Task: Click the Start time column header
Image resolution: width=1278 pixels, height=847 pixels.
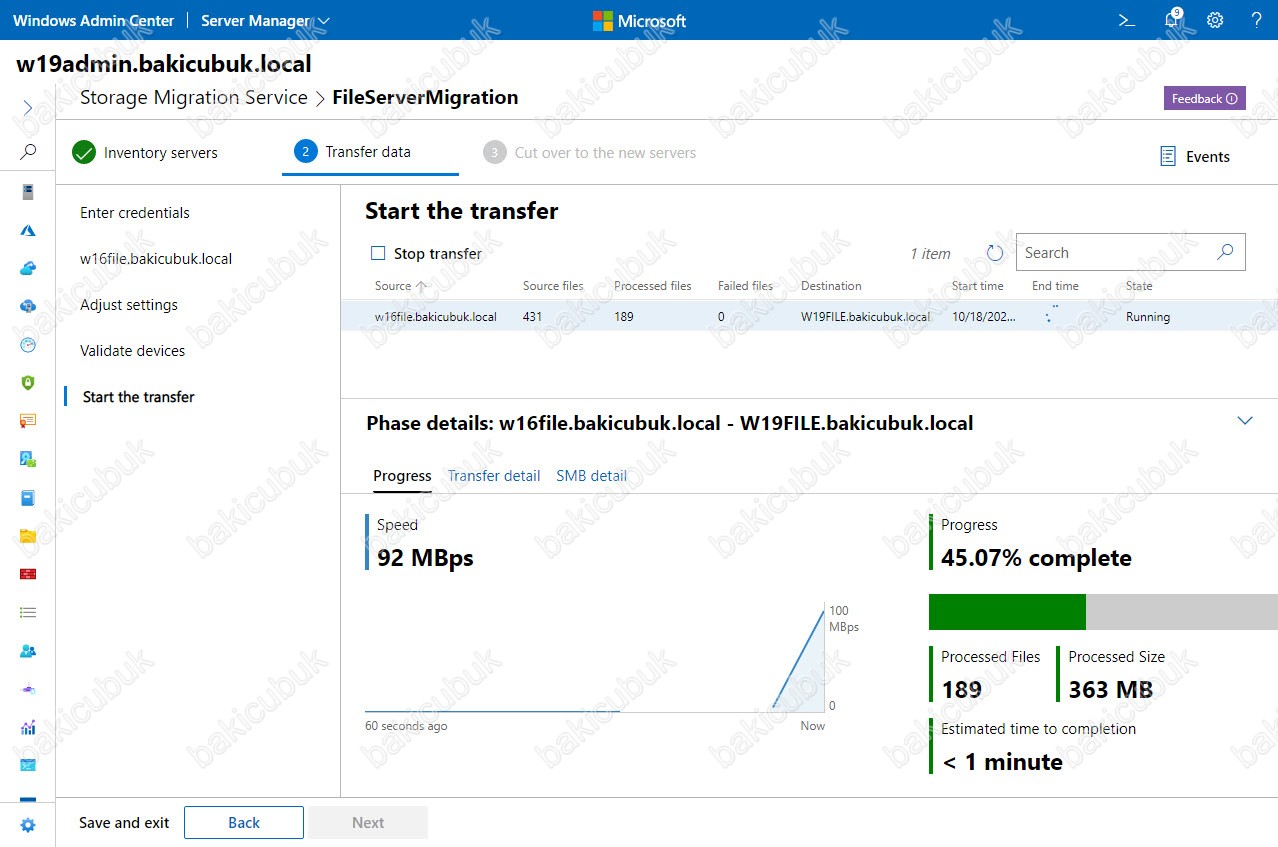Action: point(977,285)
